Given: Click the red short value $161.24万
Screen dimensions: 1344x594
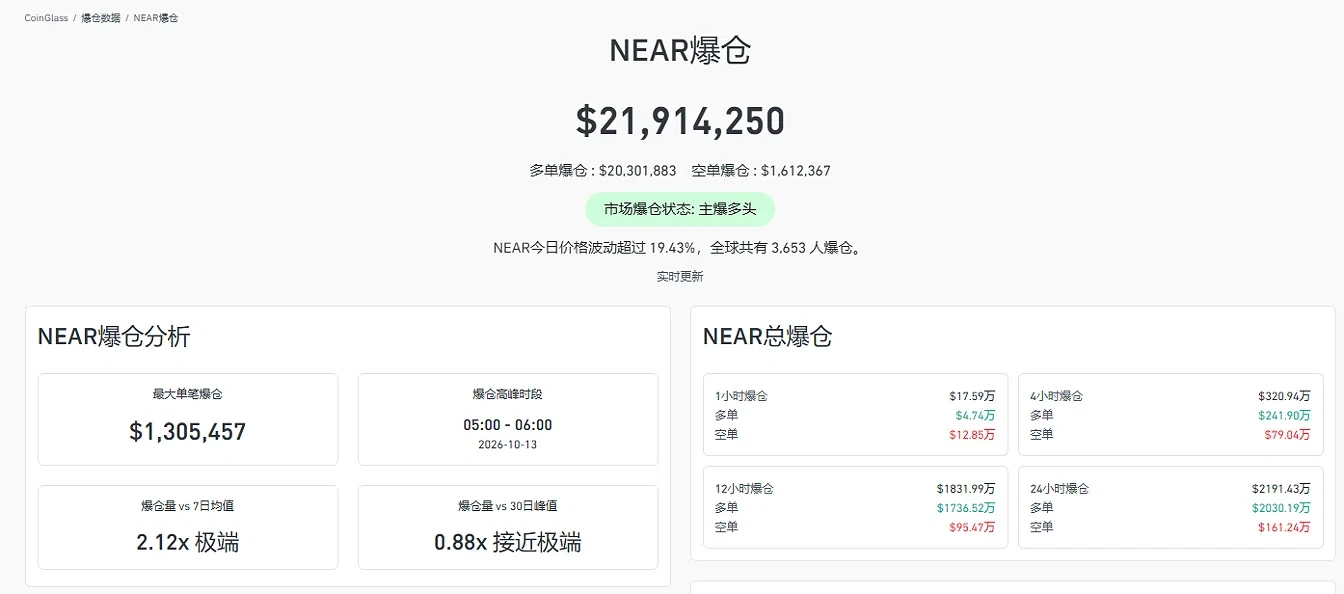Looking at the screenshot, I should coord(1284,527).
